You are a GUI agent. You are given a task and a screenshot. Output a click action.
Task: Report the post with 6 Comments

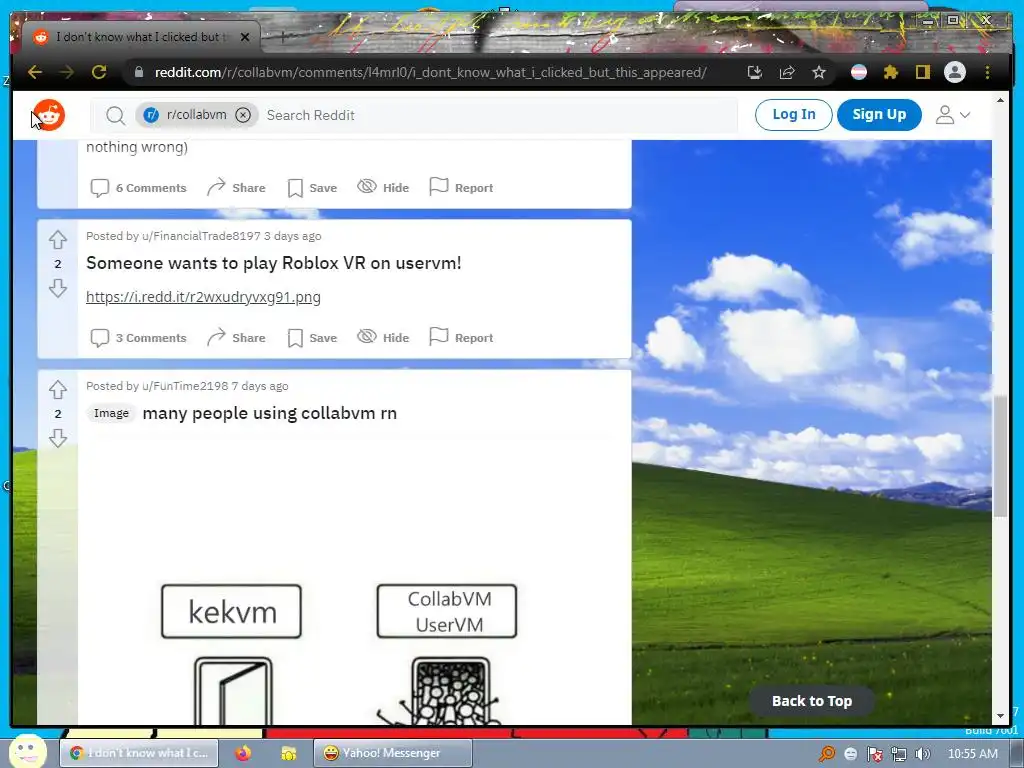click(x=461, y=188)
